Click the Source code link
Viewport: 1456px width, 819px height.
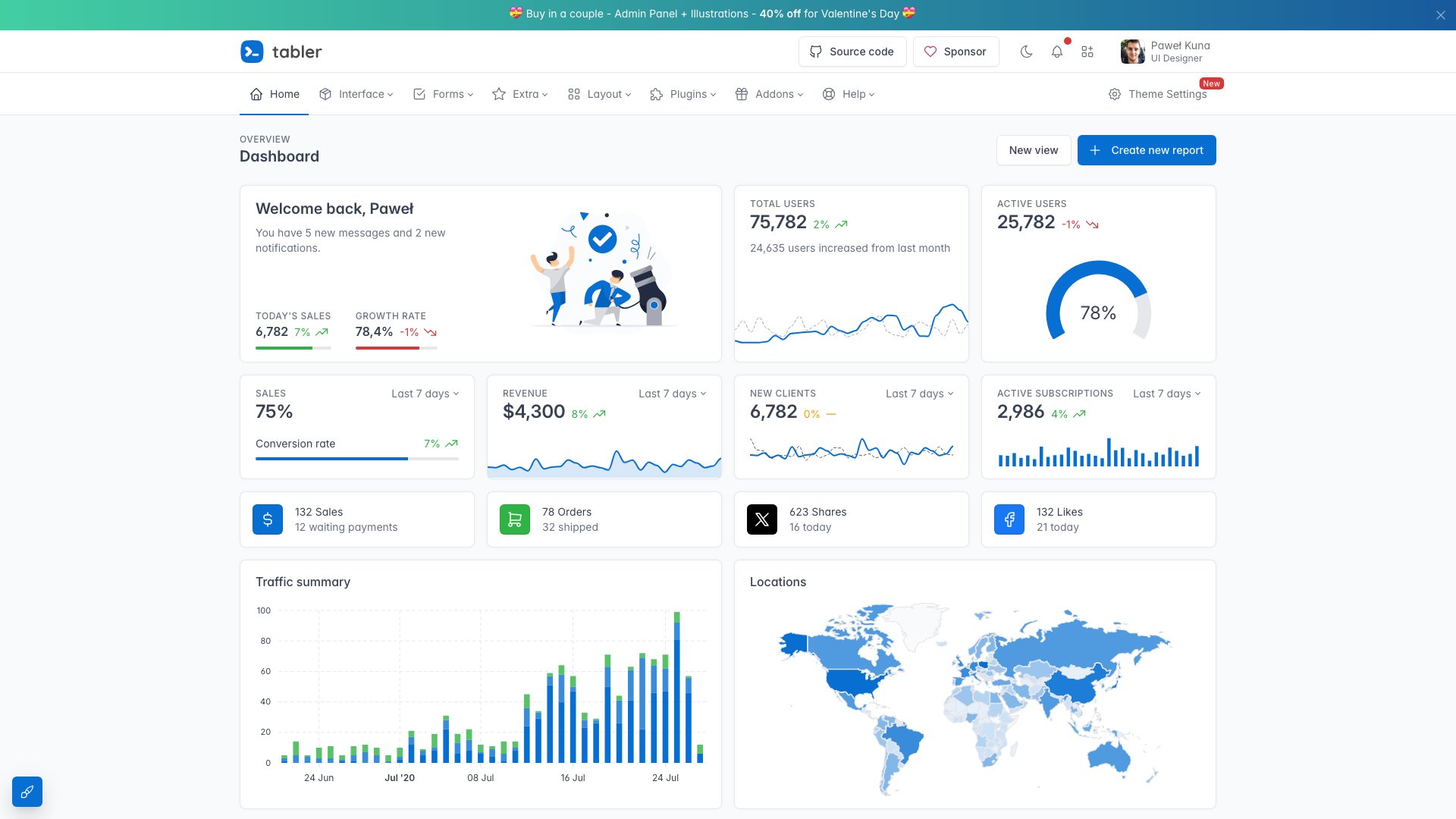click(852, 52)
